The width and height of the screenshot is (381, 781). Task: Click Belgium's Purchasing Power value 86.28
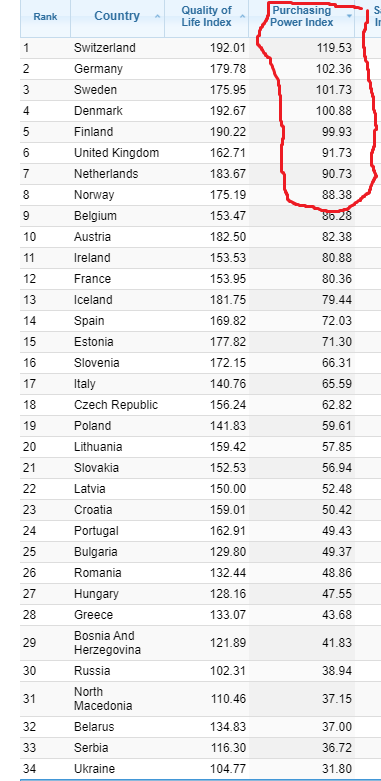coord(337,216)
